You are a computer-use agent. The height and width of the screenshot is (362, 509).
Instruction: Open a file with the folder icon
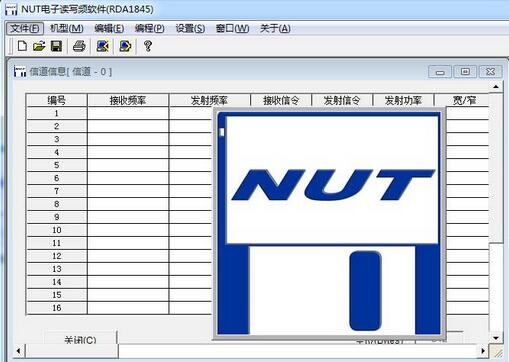39,46
